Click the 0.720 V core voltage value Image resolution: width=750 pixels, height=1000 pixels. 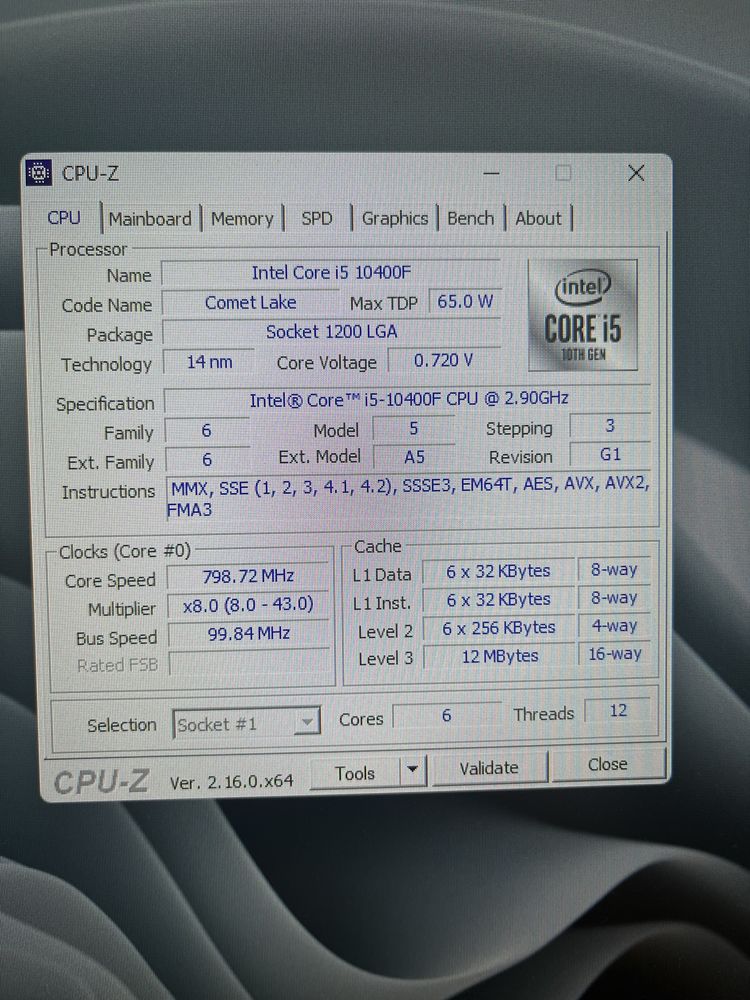tap(444, 360)
